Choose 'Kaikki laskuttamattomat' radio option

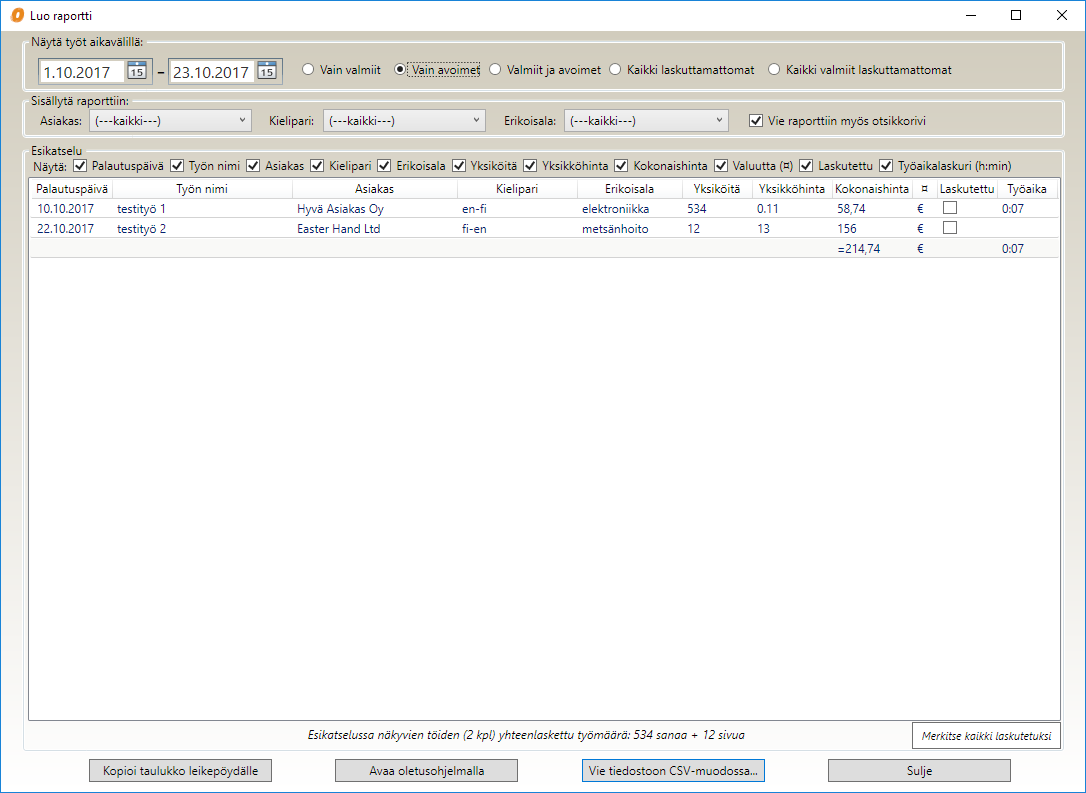click(x=615, y=70)
